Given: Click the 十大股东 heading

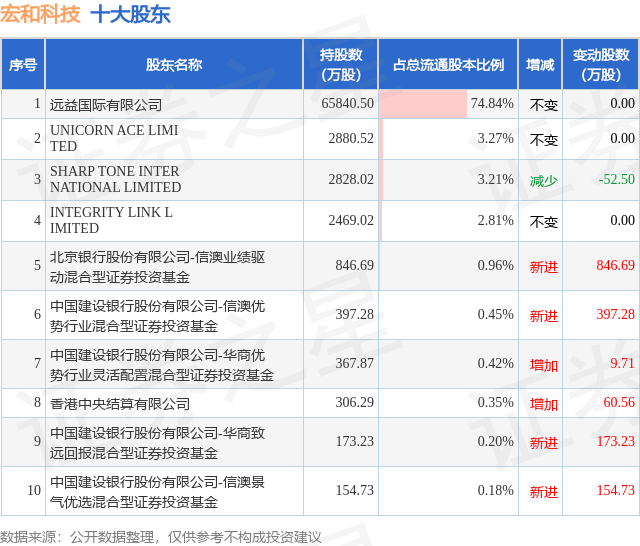Looking at the screenshot, I should click(x=130, y=14).
